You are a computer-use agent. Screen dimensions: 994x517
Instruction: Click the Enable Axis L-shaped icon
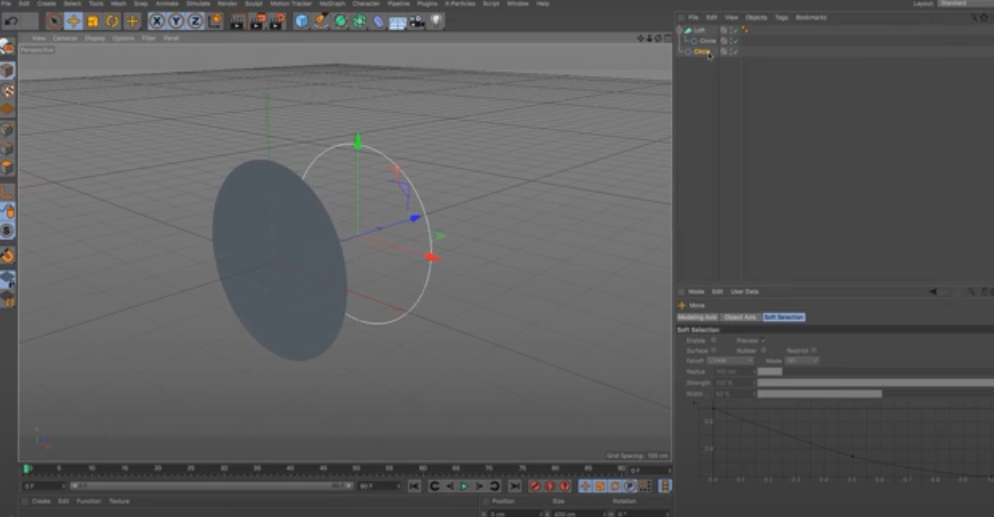(7, 191)
